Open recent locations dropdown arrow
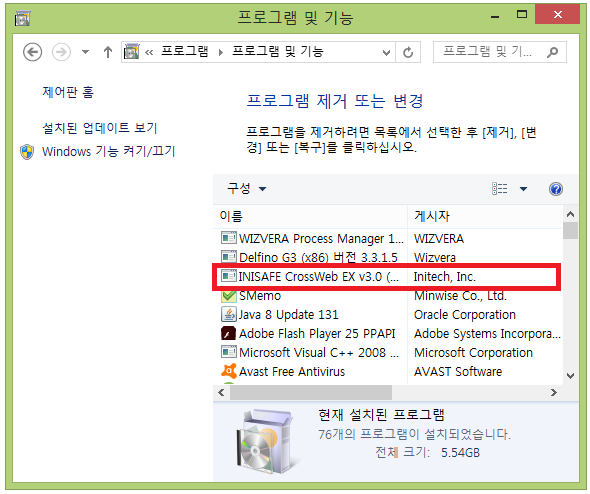The height and width of the screenshot is (494, 590). [x=85, y=52]
